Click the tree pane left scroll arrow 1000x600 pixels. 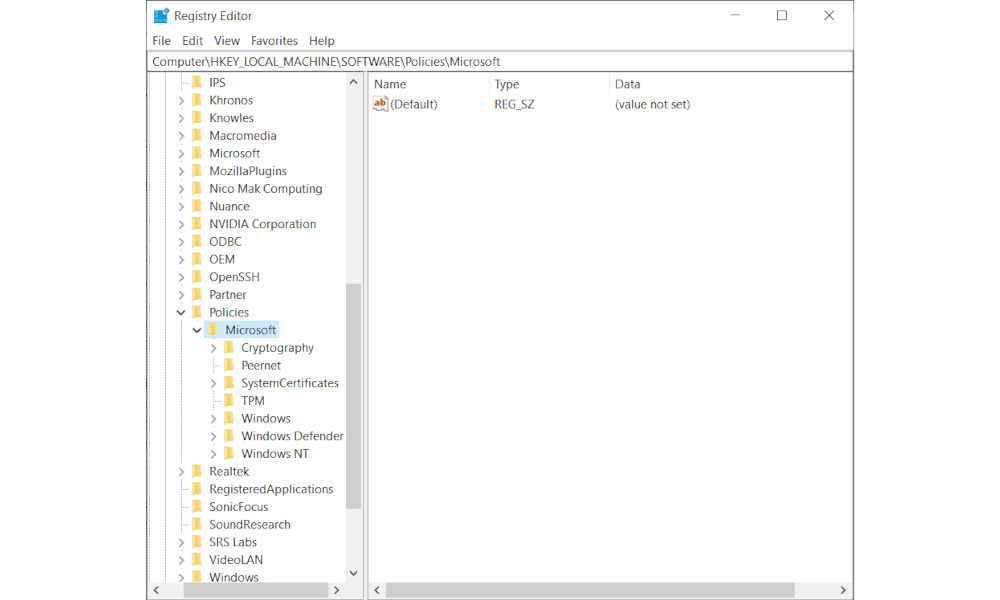click(156, 590)
